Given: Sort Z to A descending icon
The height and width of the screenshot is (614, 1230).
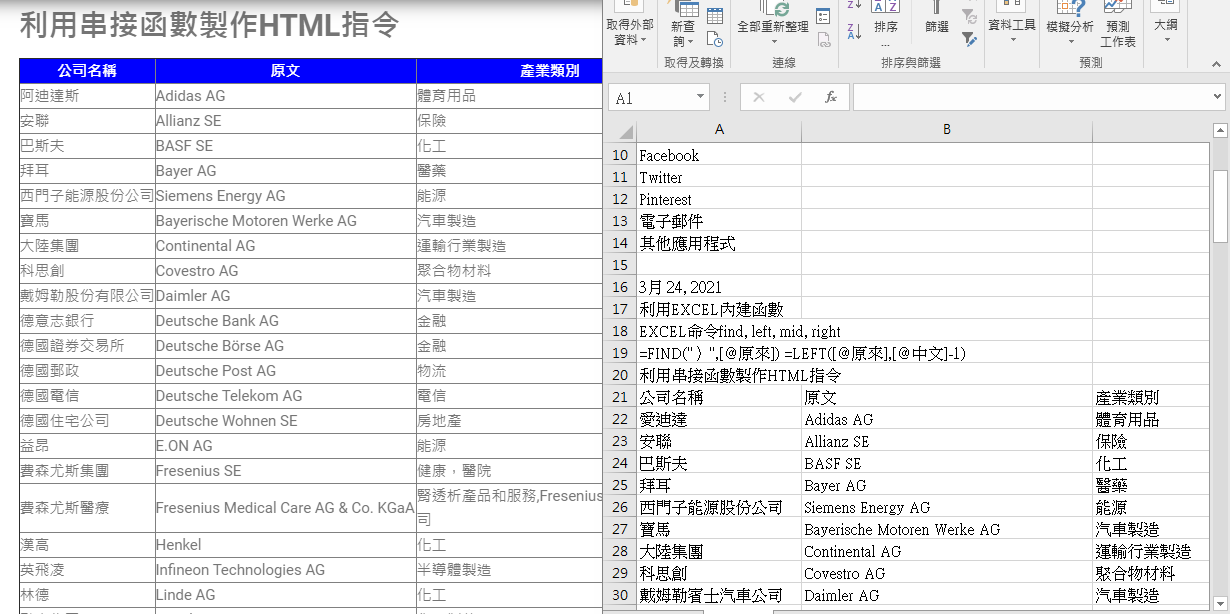Looking at the screenshot, I should [854, 32].
